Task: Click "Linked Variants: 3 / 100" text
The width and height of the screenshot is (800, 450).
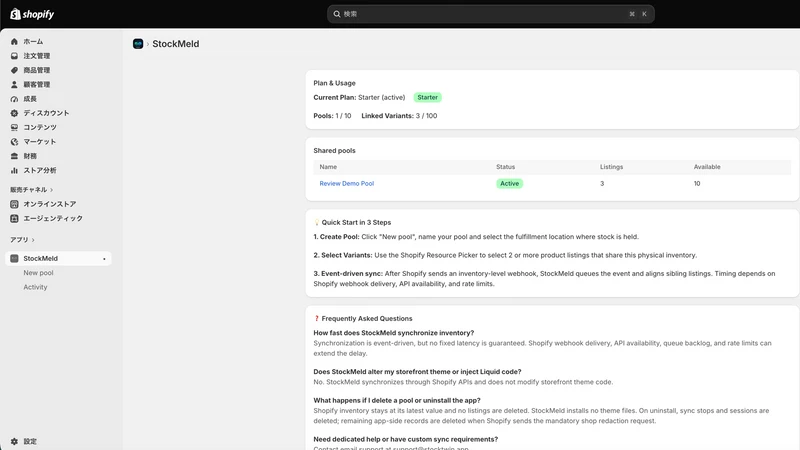Action: point(399,116)
